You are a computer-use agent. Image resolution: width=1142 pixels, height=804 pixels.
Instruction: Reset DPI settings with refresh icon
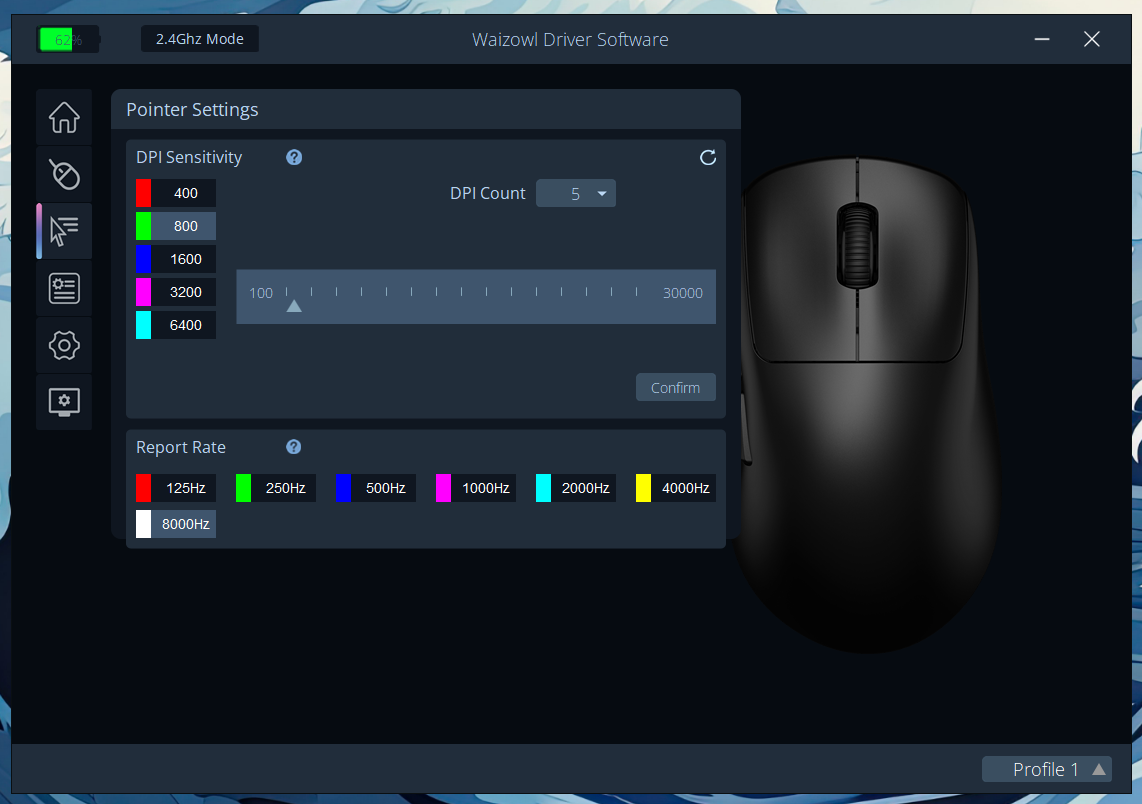coord(708,157)
